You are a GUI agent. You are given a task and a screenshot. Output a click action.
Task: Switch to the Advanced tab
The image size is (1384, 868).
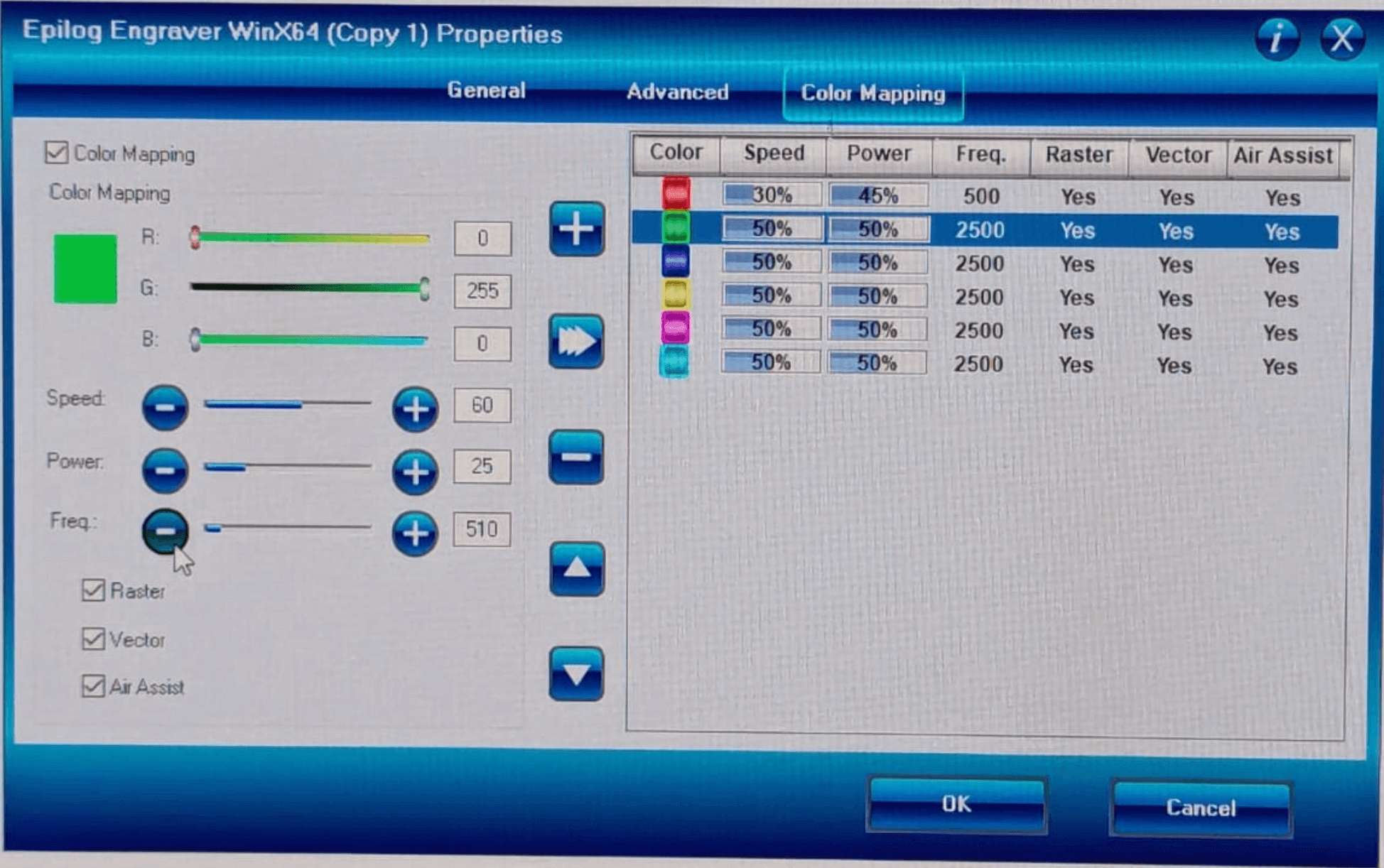pos(677,92)
